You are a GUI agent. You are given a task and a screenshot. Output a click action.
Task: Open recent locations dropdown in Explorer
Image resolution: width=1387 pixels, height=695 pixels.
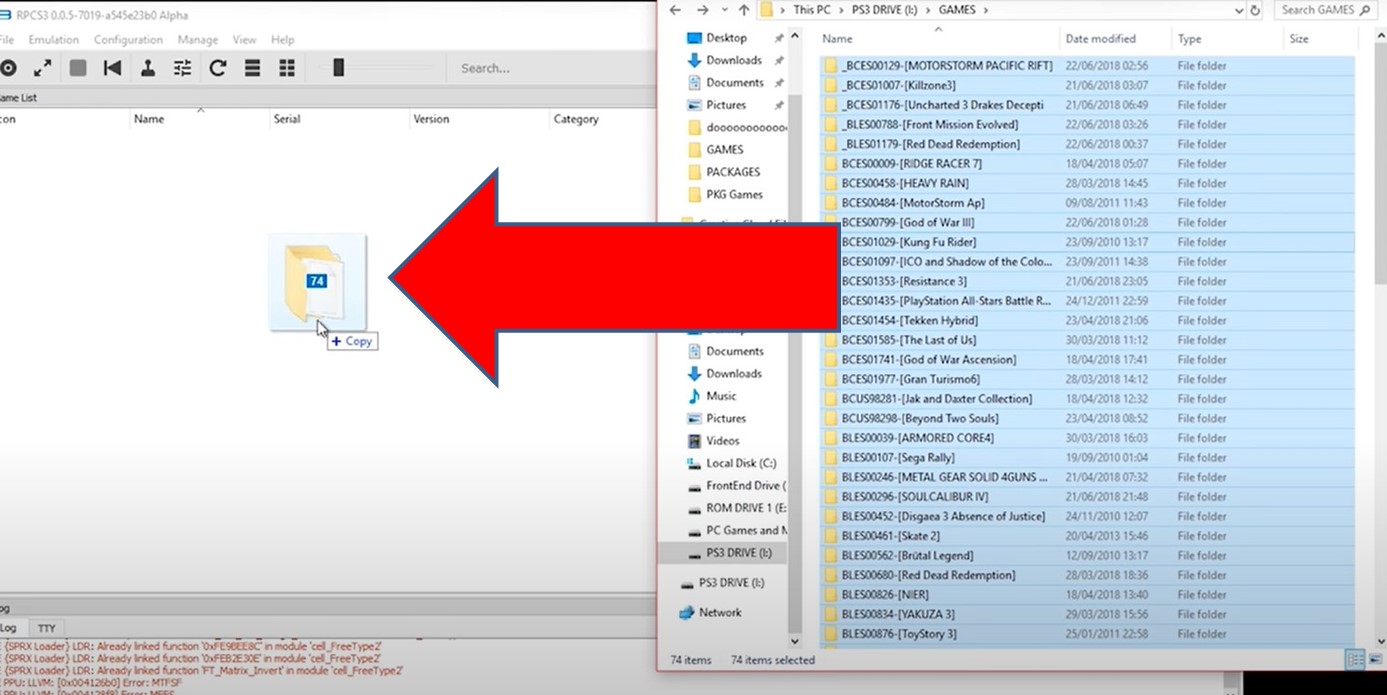tap(724, 11)
